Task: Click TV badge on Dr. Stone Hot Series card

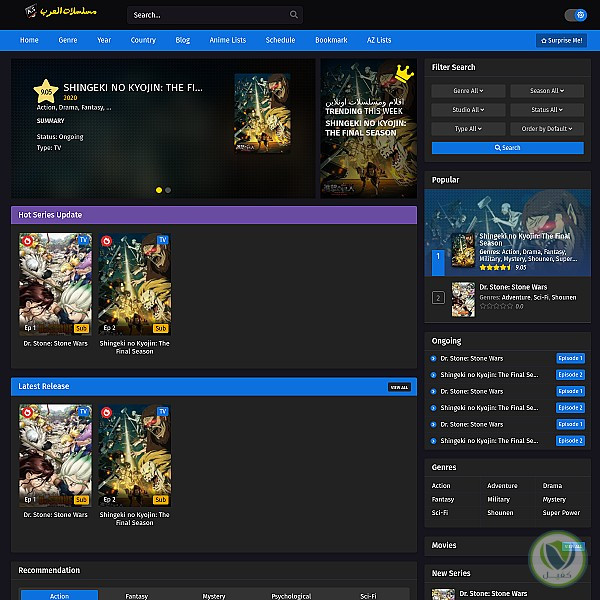Action: pyautogui.click(x=84, y=240)
